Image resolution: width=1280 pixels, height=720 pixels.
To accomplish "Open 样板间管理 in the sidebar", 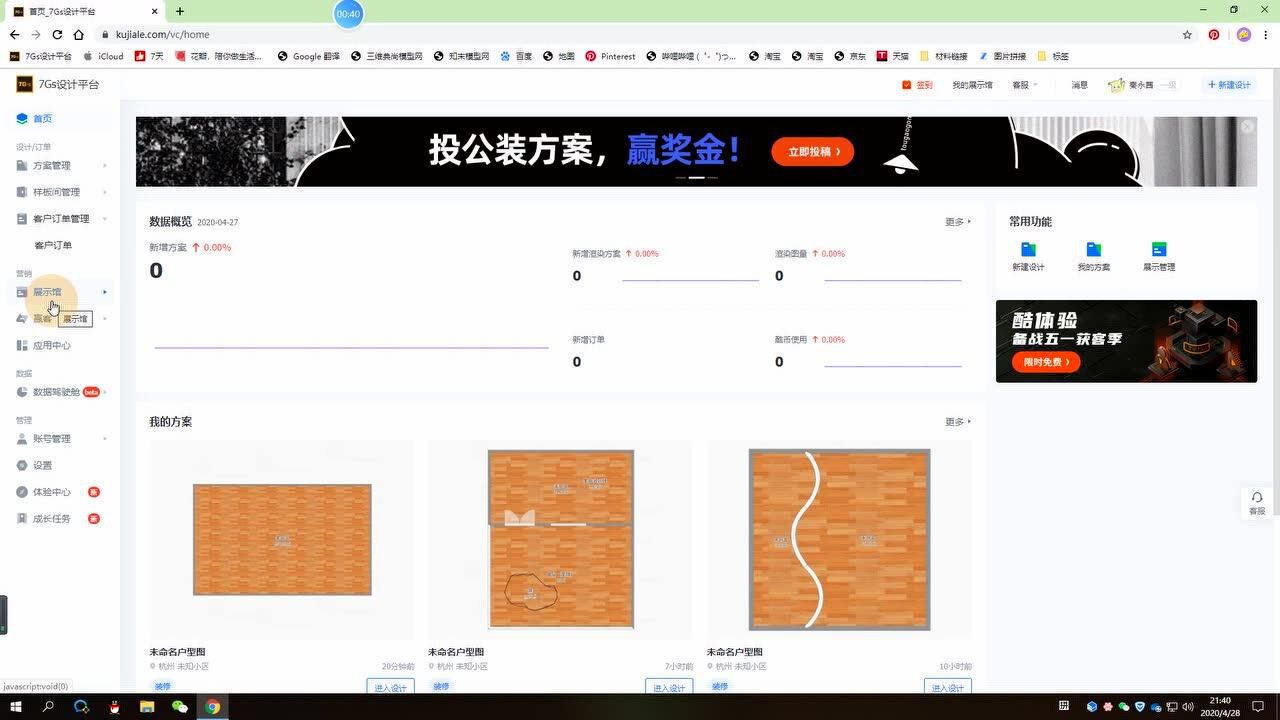I will pos(55,191).
